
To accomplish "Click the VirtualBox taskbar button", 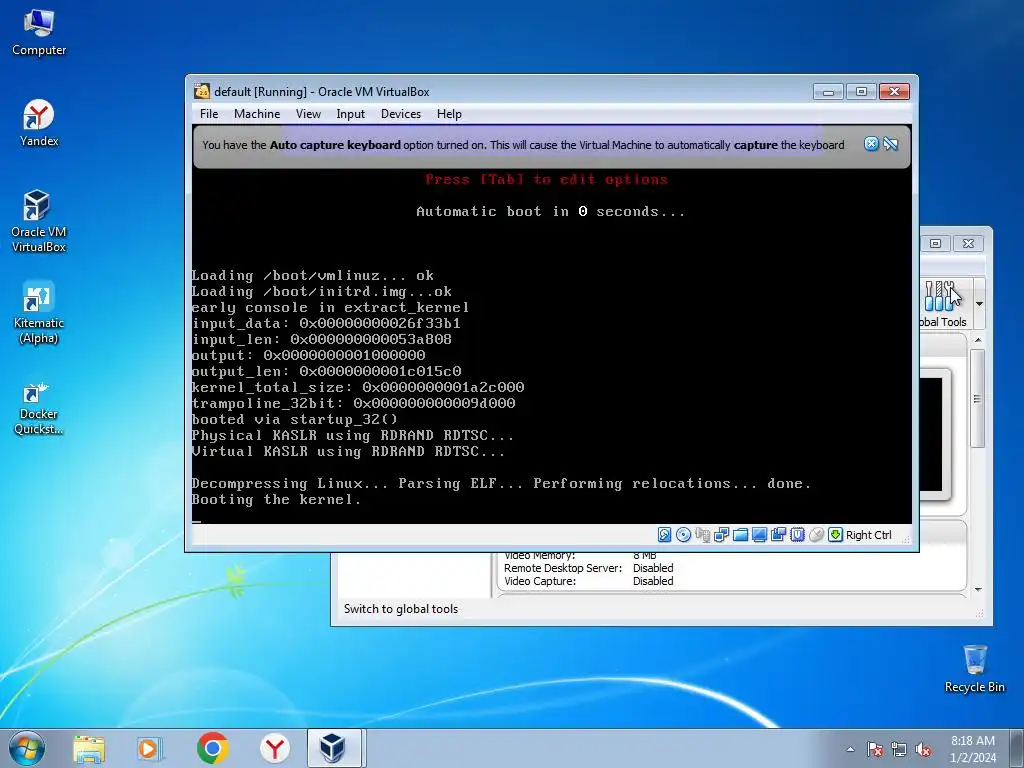I will [334, 748].
